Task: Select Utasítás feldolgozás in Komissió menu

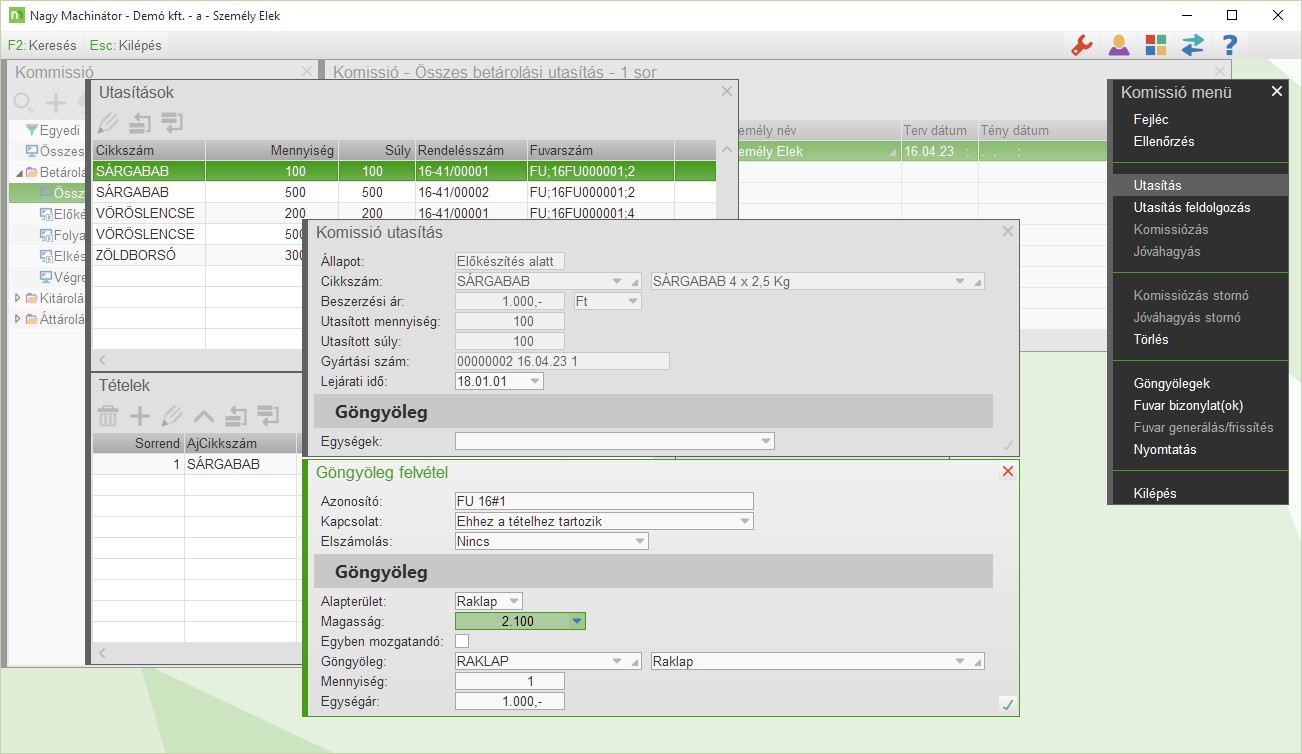Action: click(x=1191, y=208)
